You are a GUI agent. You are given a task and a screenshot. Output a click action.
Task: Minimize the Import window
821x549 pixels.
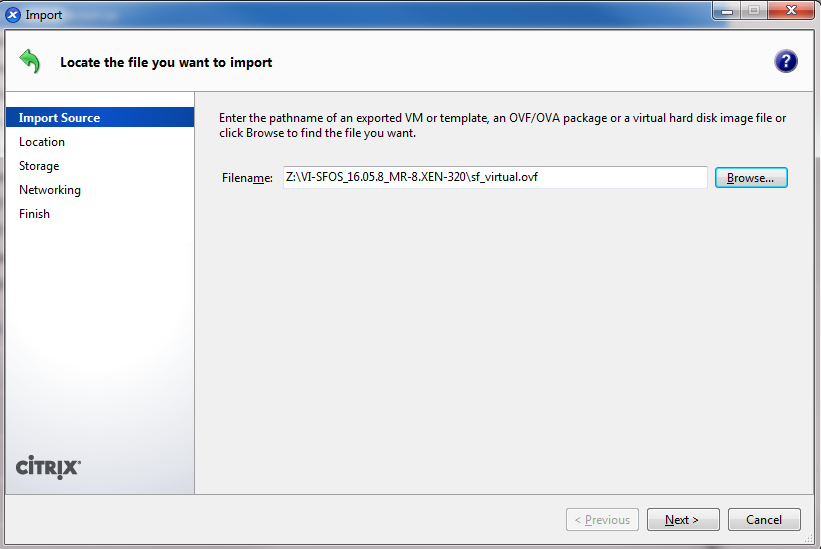coord(724,11)
